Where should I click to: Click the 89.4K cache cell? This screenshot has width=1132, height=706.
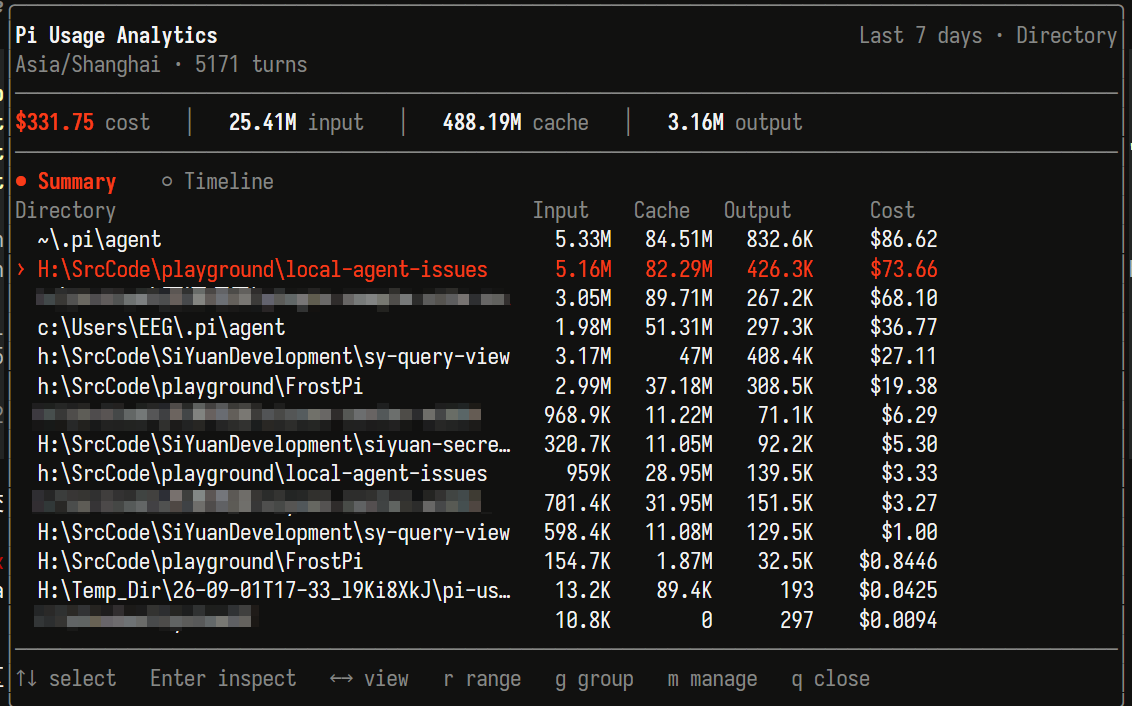click(684, 590)
